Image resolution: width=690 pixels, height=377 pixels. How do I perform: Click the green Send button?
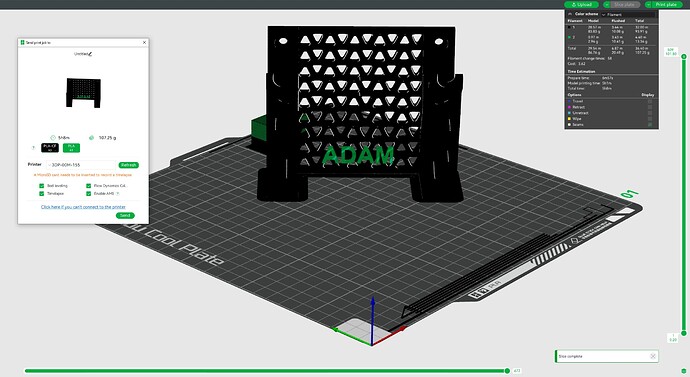(x=125, y=216)
